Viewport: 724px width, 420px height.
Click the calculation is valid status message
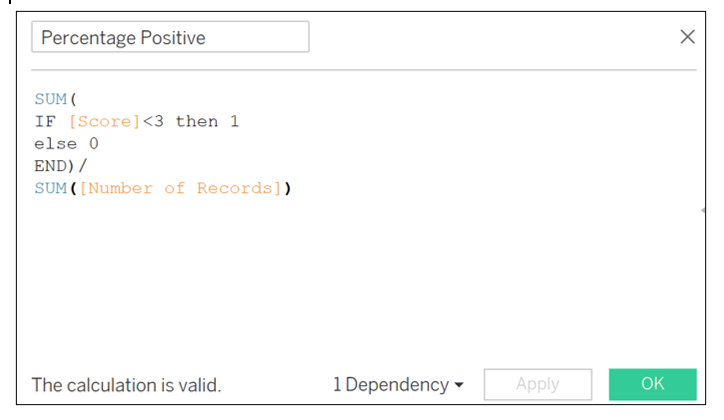click(126, 385)
